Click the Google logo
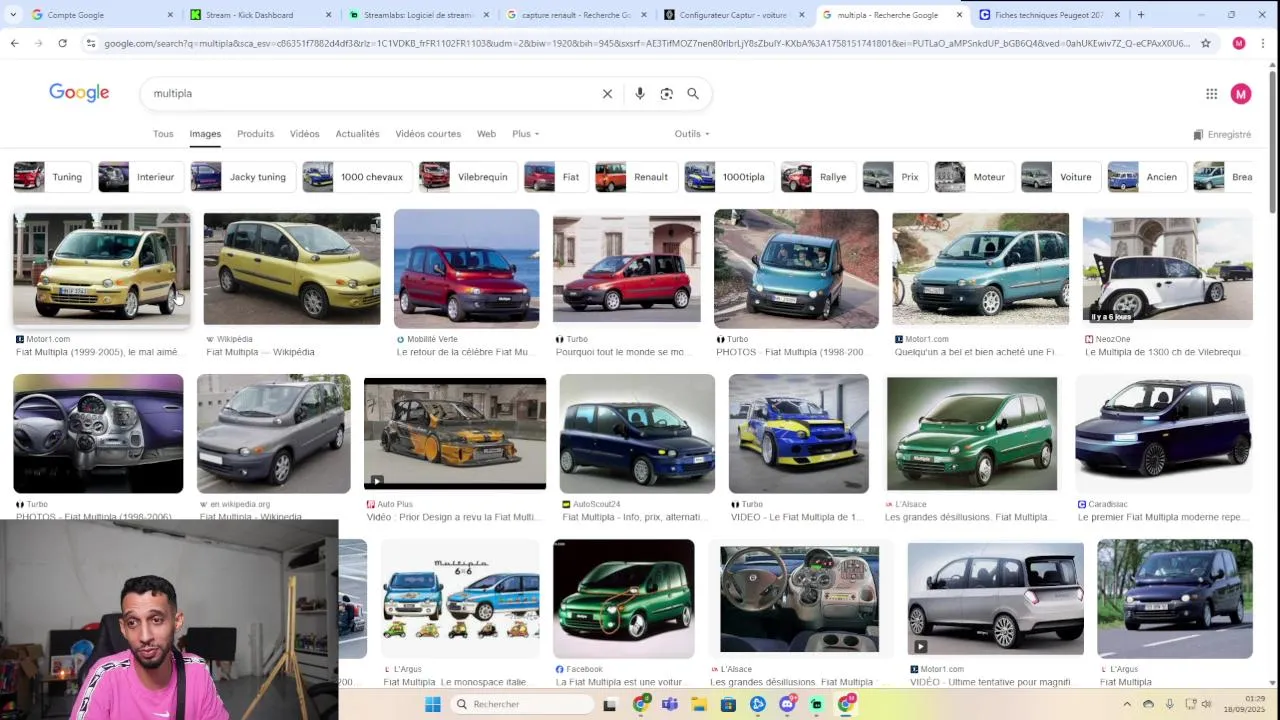1280x720 pixels. point(79,93)
